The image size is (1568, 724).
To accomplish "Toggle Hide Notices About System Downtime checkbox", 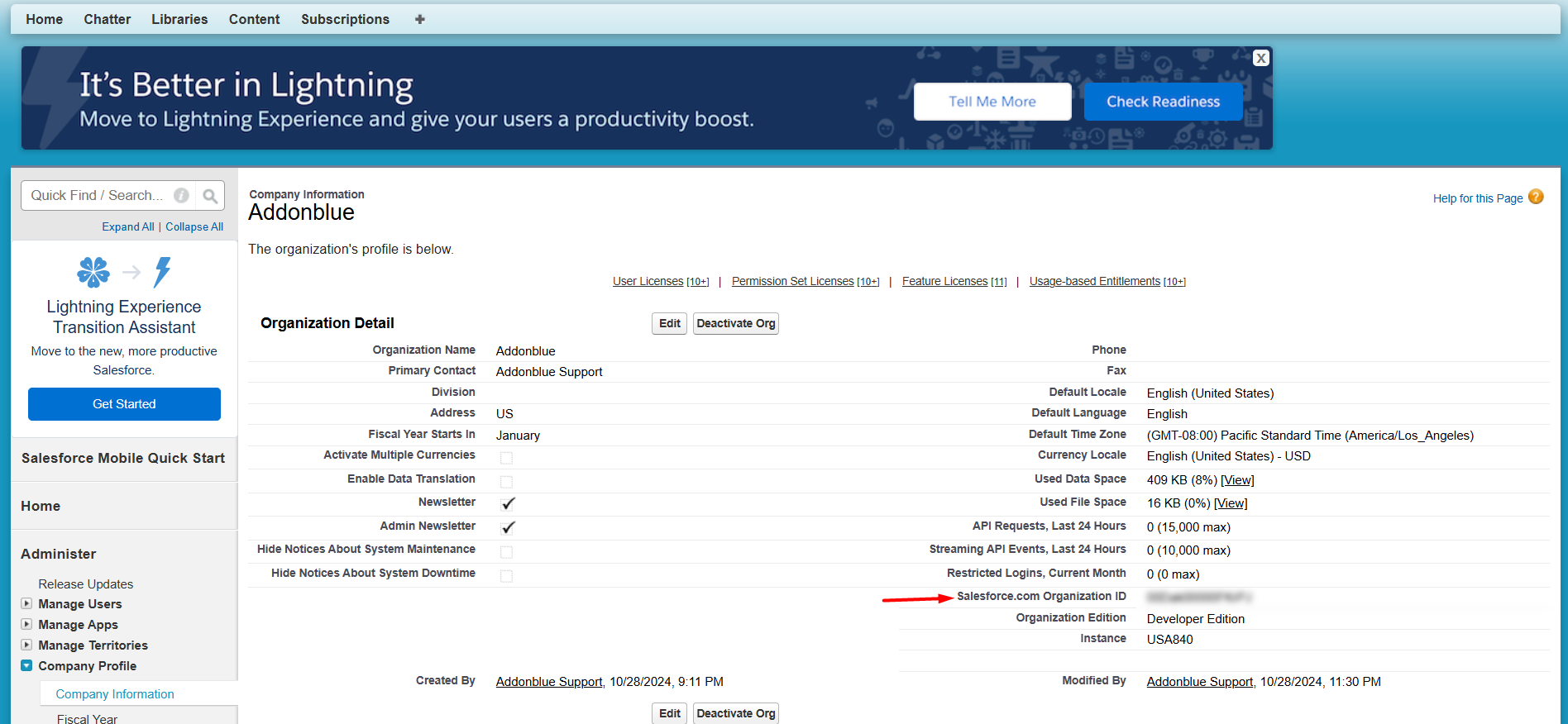I will [x=506, y=576].
